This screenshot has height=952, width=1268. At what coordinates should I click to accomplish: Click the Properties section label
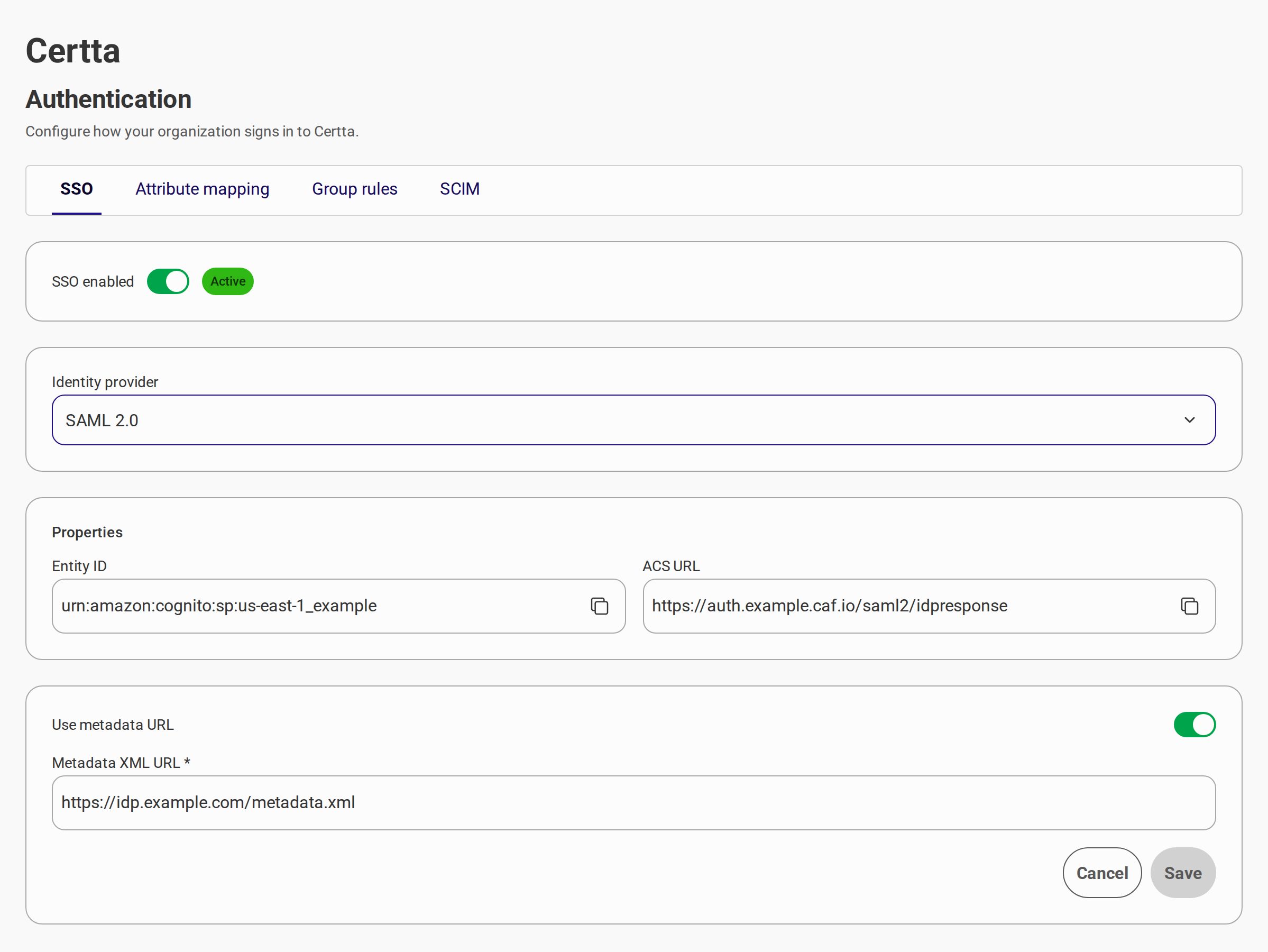[x=87, y=532]
